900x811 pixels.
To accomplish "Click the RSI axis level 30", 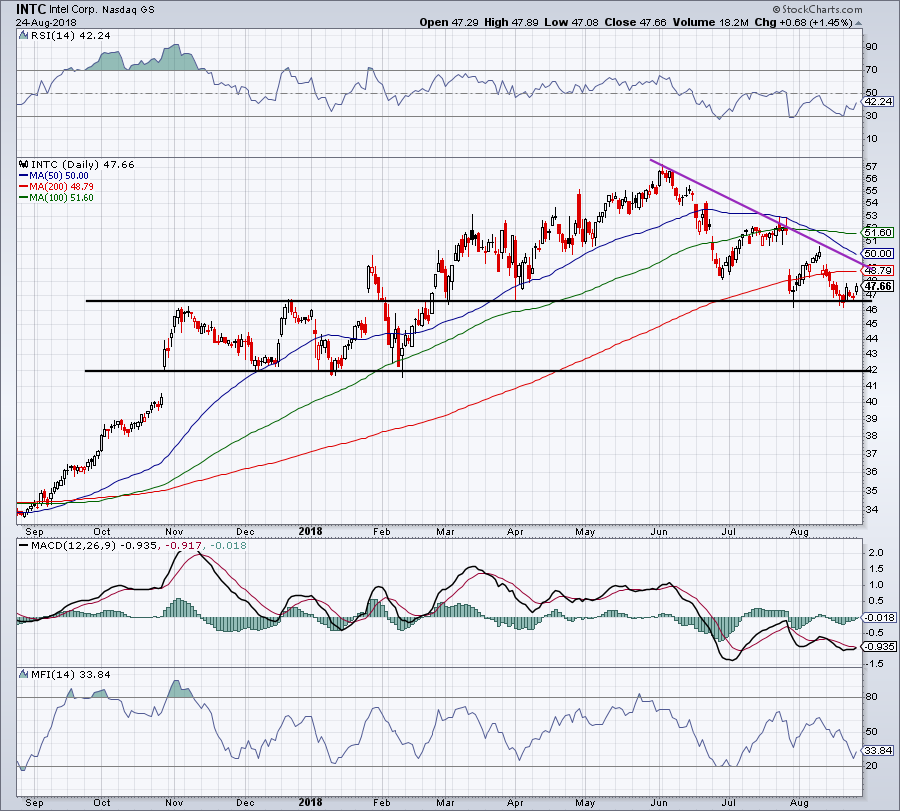I will pyautogui.click(x=871, y=116).
